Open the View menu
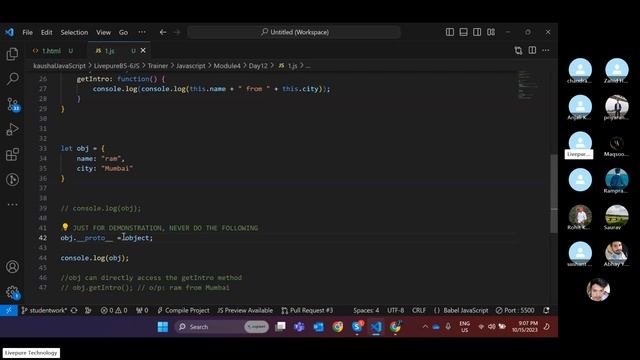Screen dimensions: 640x360 (x=103, y=32)
